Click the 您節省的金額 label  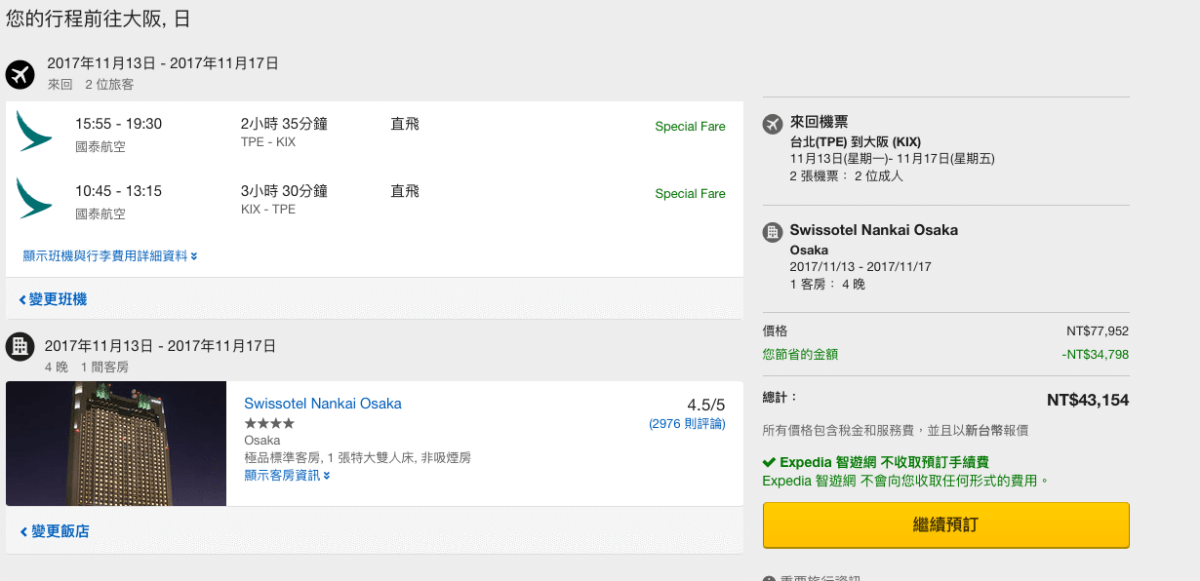[x=800, y=354]
